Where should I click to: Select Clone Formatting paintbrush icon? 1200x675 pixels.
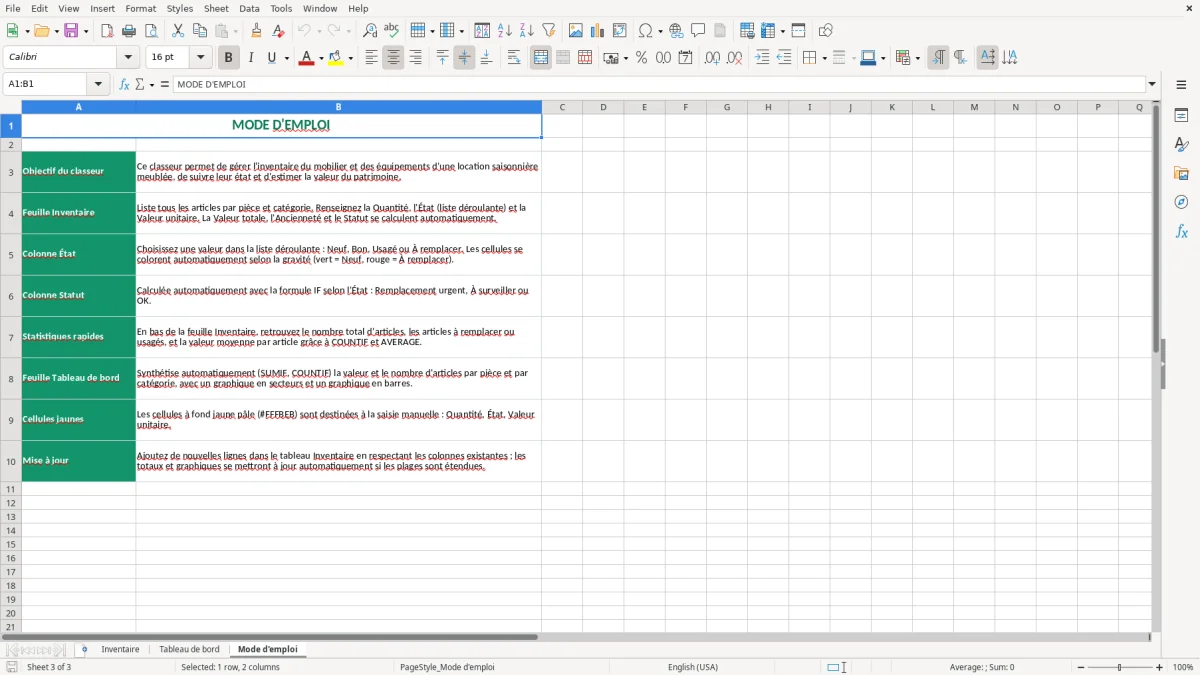(256, 31)
